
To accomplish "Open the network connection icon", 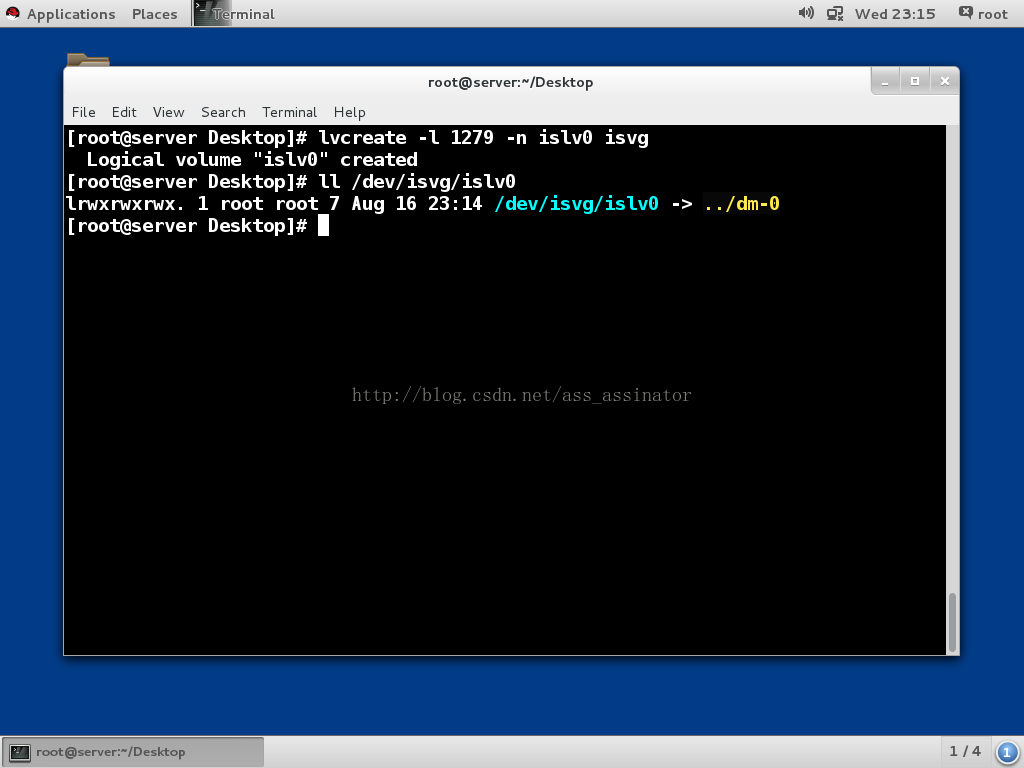I will [x=835, y=14].
